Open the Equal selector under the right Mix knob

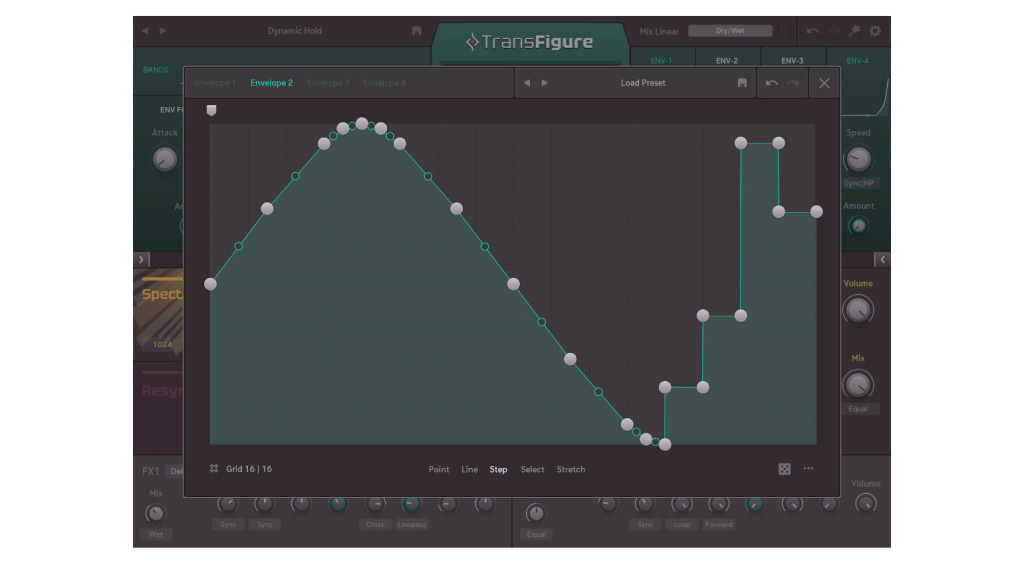click(x=858, y=409)
